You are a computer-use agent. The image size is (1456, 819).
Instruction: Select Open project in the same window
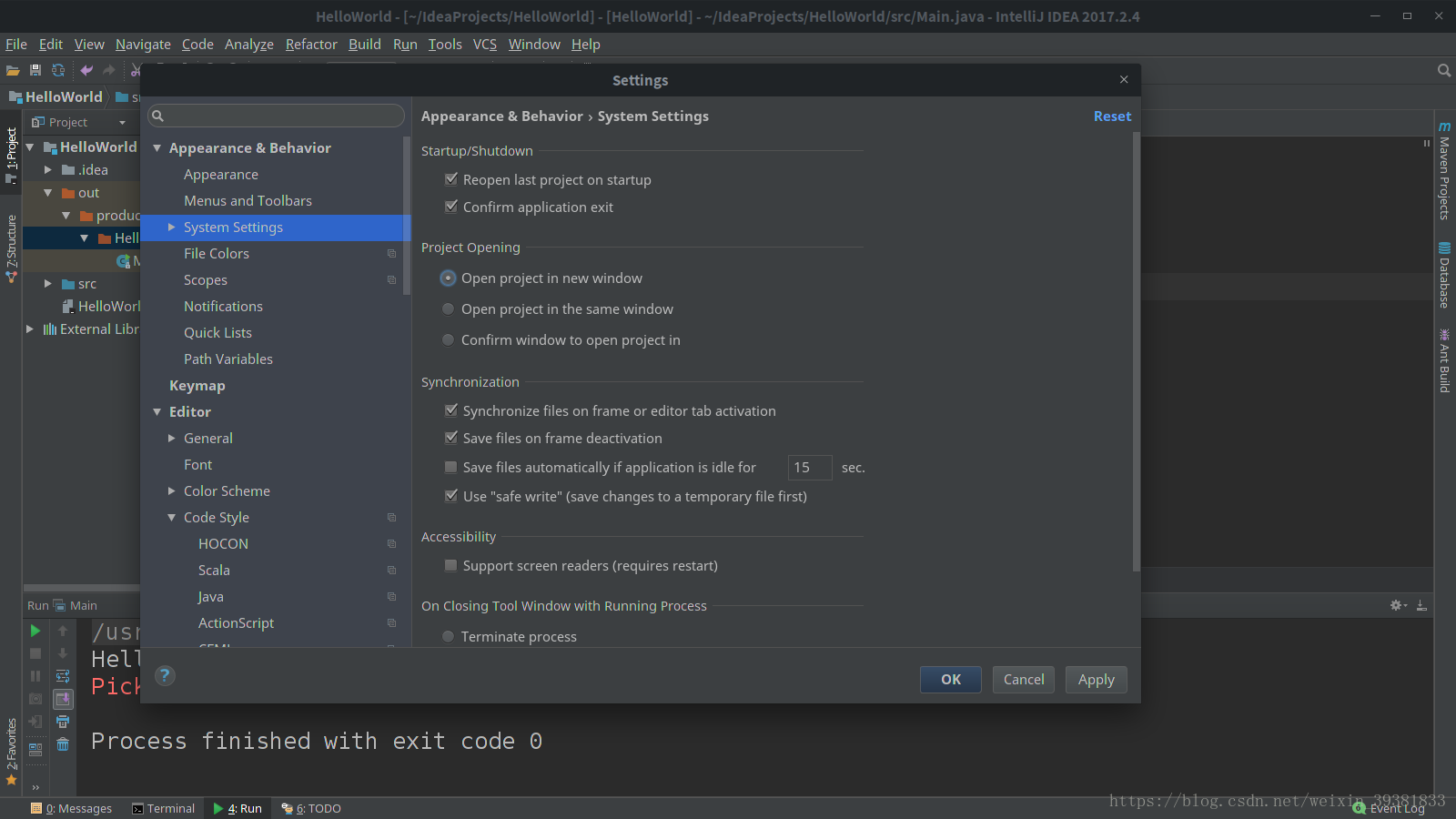(448, 308)
